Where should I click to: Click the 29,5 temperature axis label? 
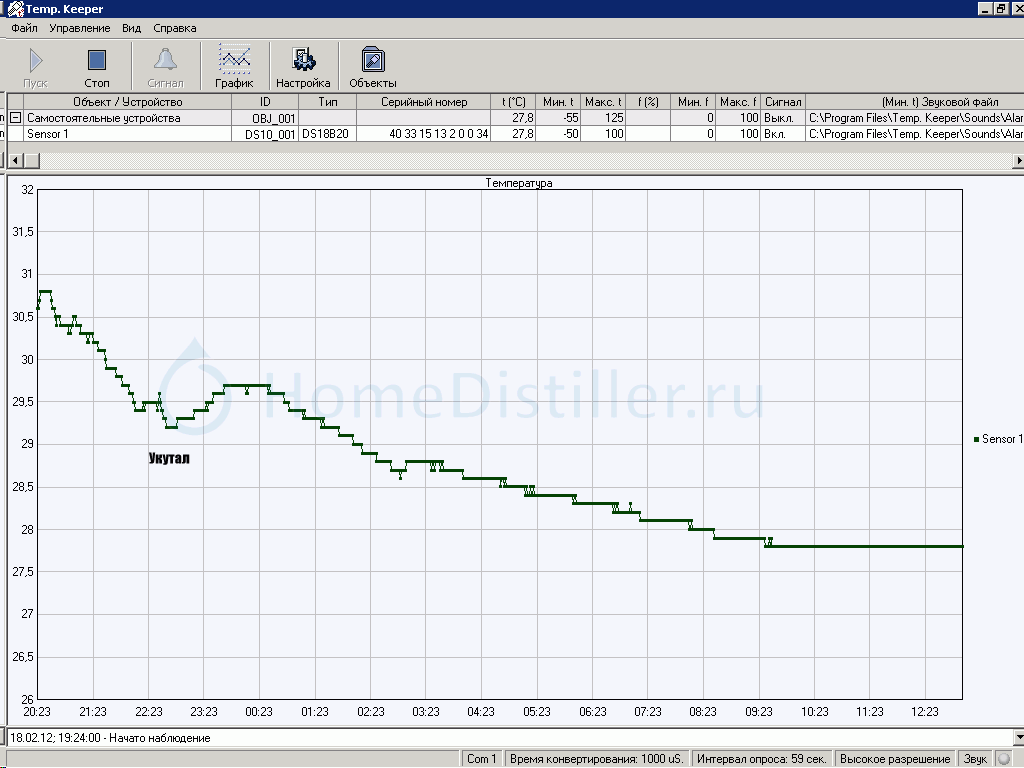pyautogui.click(x=22, y=402)
